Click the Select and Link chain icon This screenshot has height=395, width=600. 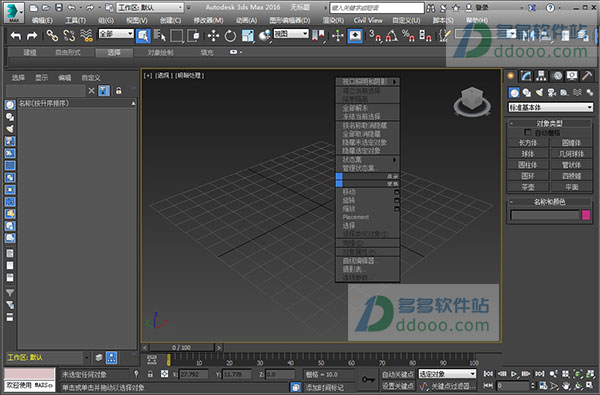pyautogui.click(x=52, y=36)
